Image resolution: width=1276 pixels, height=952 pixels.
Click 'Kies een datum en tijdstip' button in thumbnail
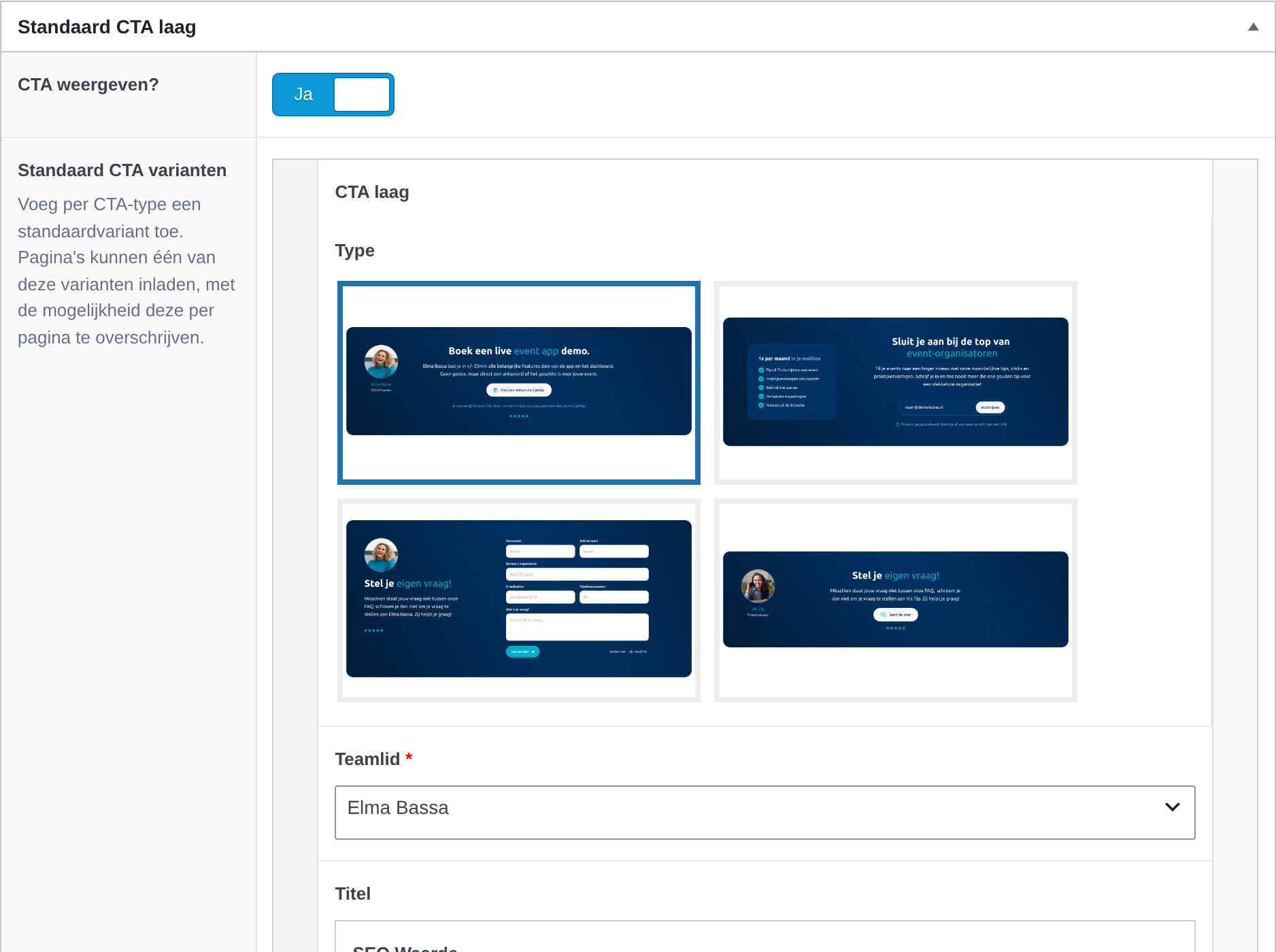(x=519, y=390)
